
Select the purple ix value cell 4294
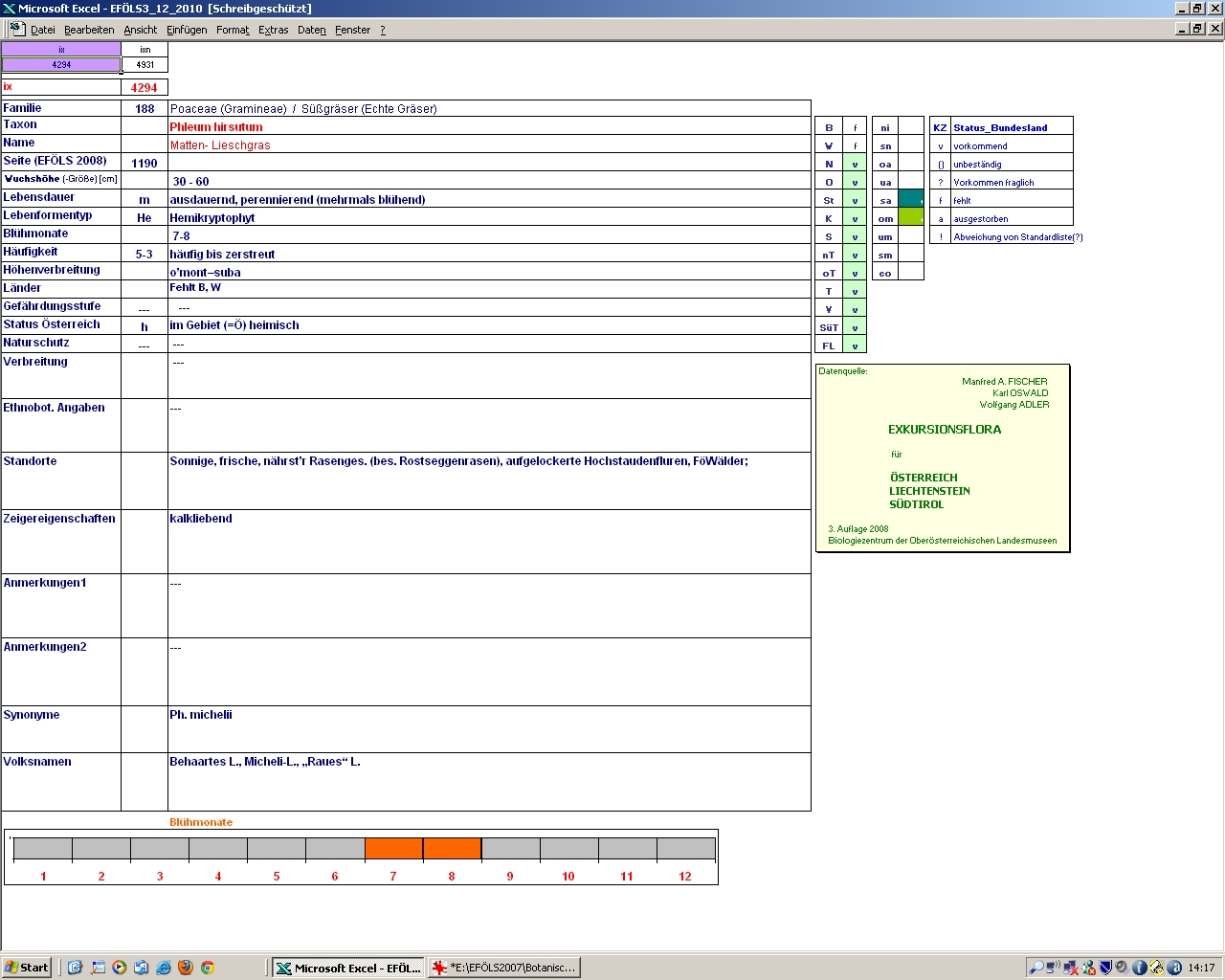click(61, 65)
